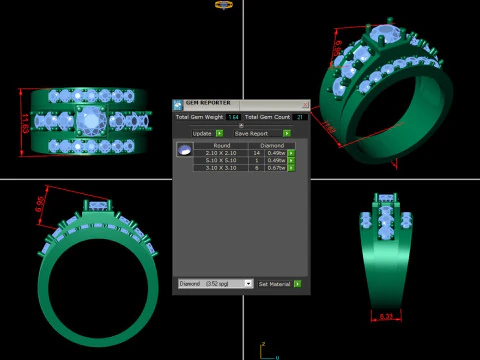Image resolution: width=480 pixels, height=360 pixels.
Task: Click the Update button label
Action: [x=202, y=133]
